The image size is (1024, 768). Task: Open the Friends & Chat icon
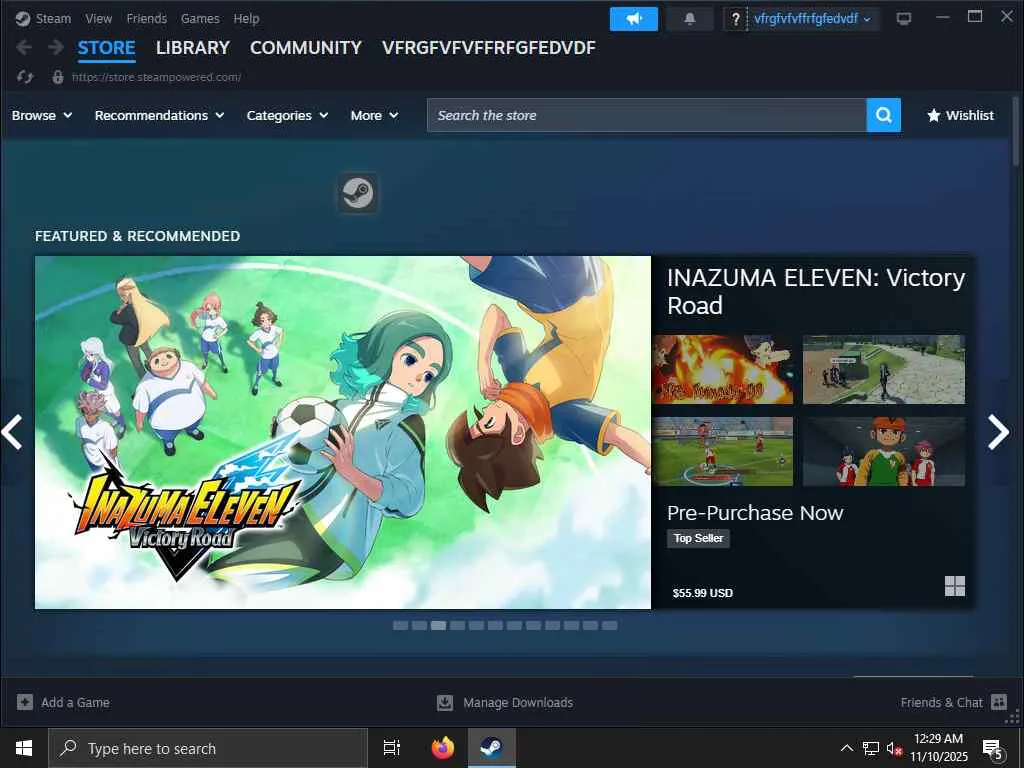(999, 702)
